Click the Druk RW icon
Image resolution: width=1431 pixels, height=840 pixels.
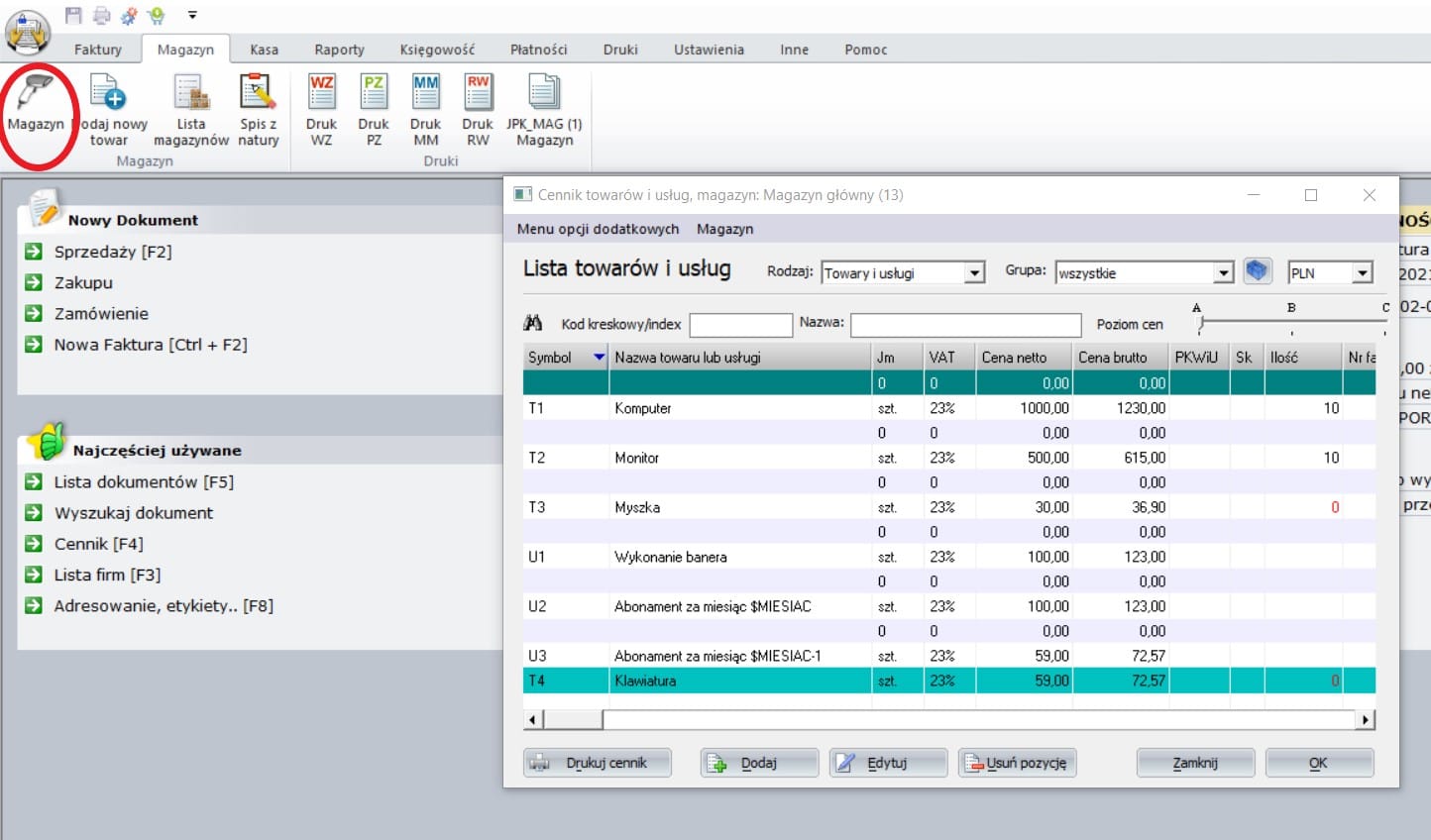(x=478, y=93)
